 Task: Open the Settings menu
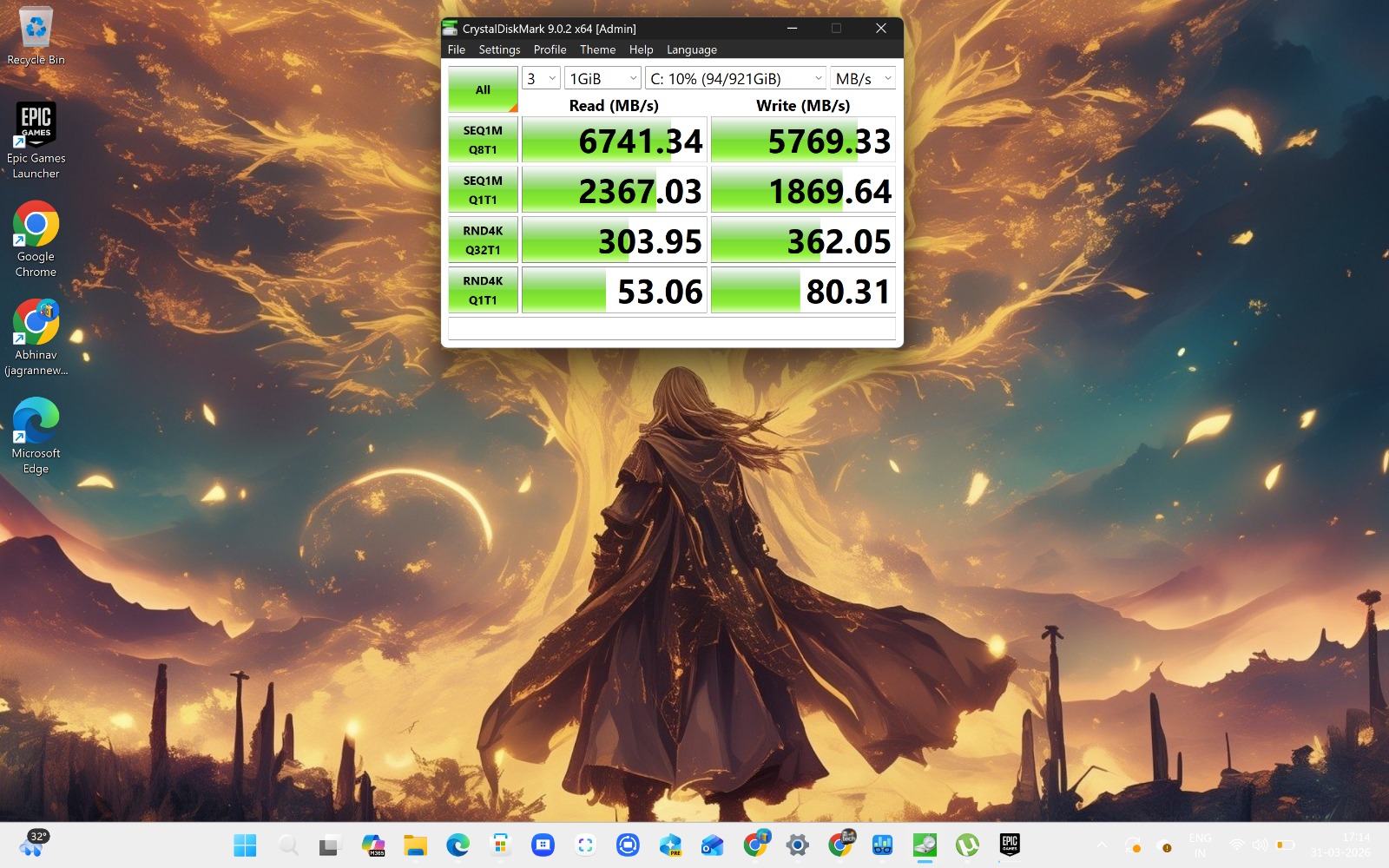[x=499, y=49]
